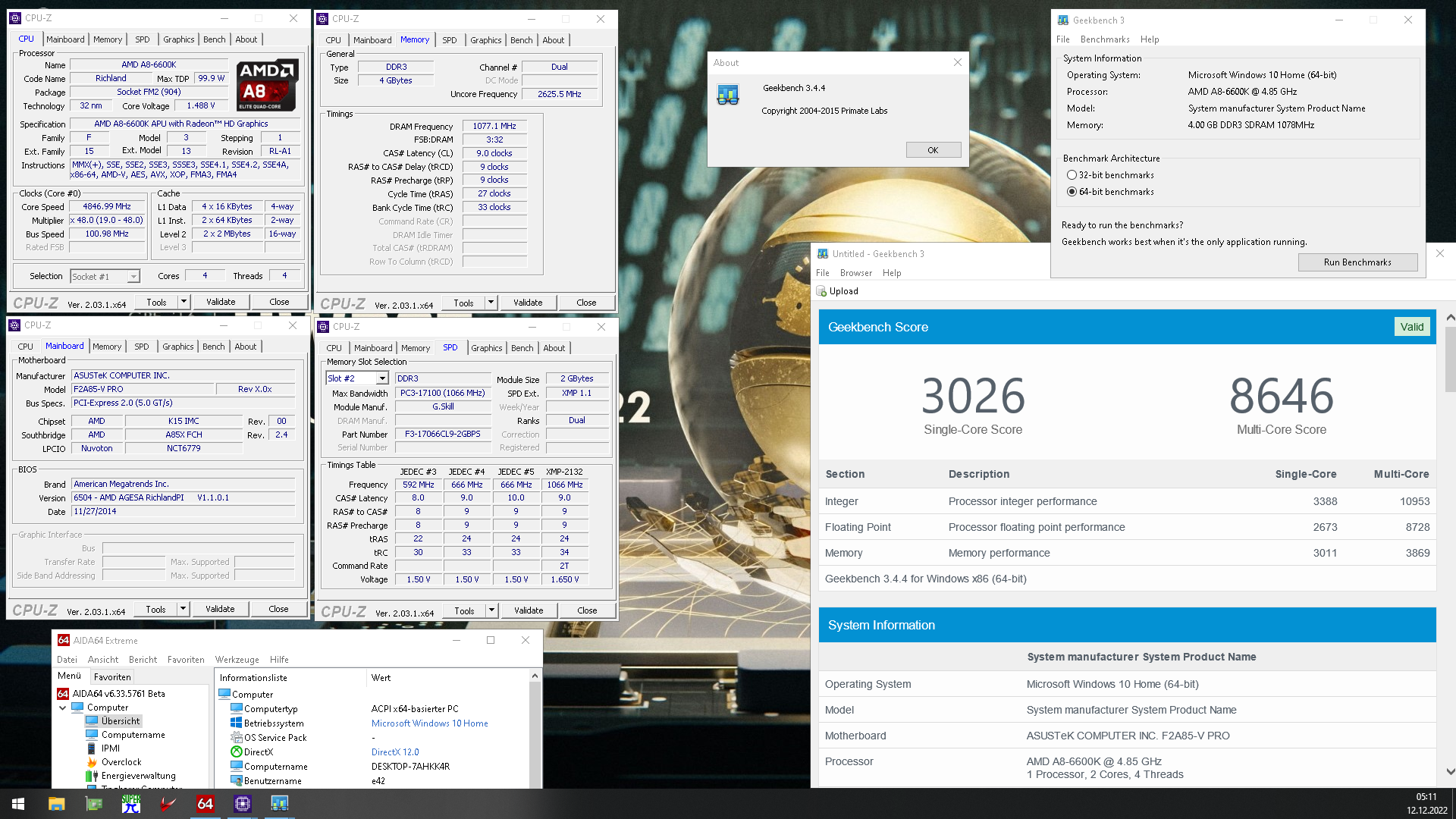Click the DirectX 12.0 link in AIDA64
The height and width of the screenshot is (819, 1456).
(395, 752)
